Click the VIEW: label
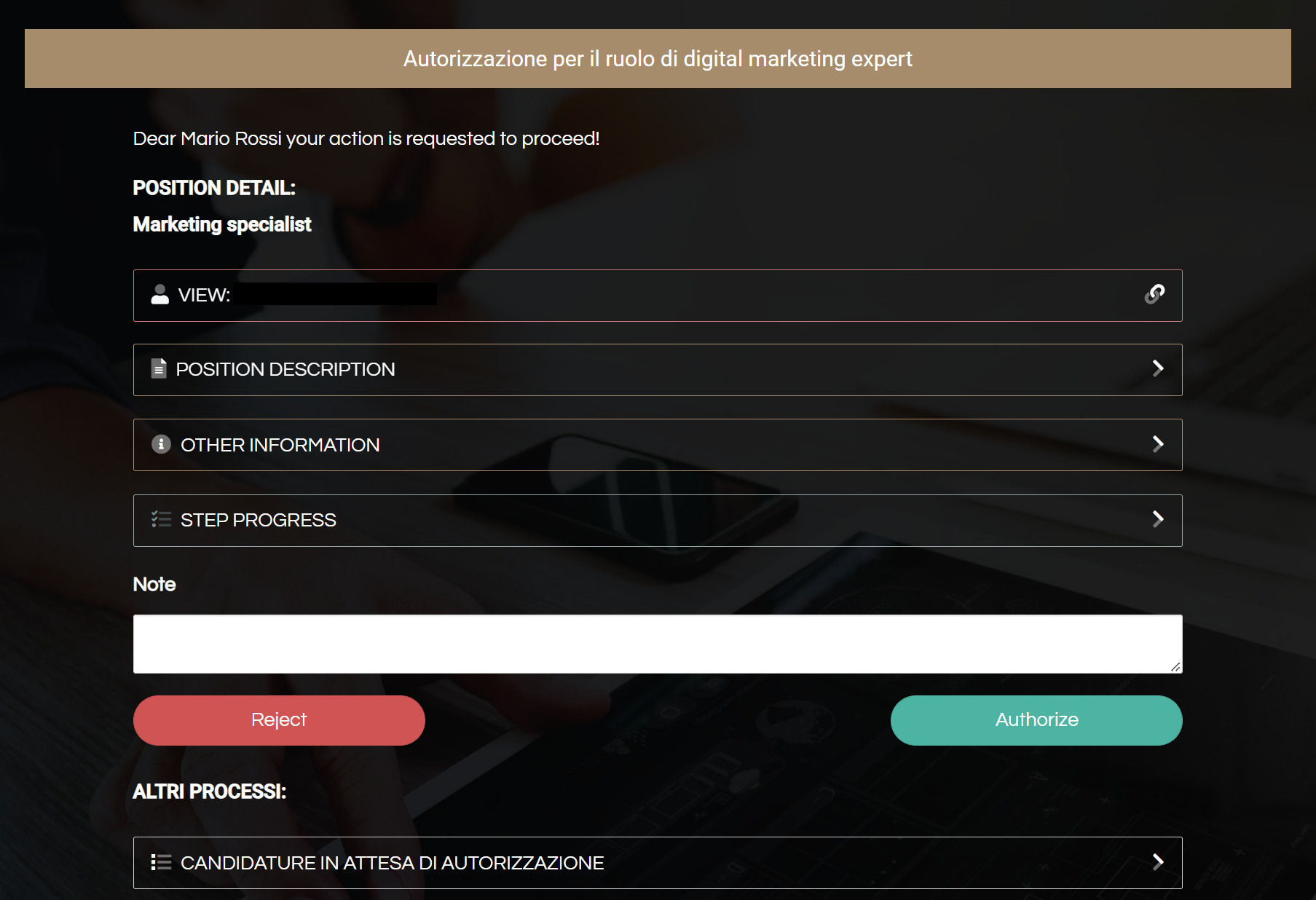Screen dimensions: 1316x900 tap(204, 295)
